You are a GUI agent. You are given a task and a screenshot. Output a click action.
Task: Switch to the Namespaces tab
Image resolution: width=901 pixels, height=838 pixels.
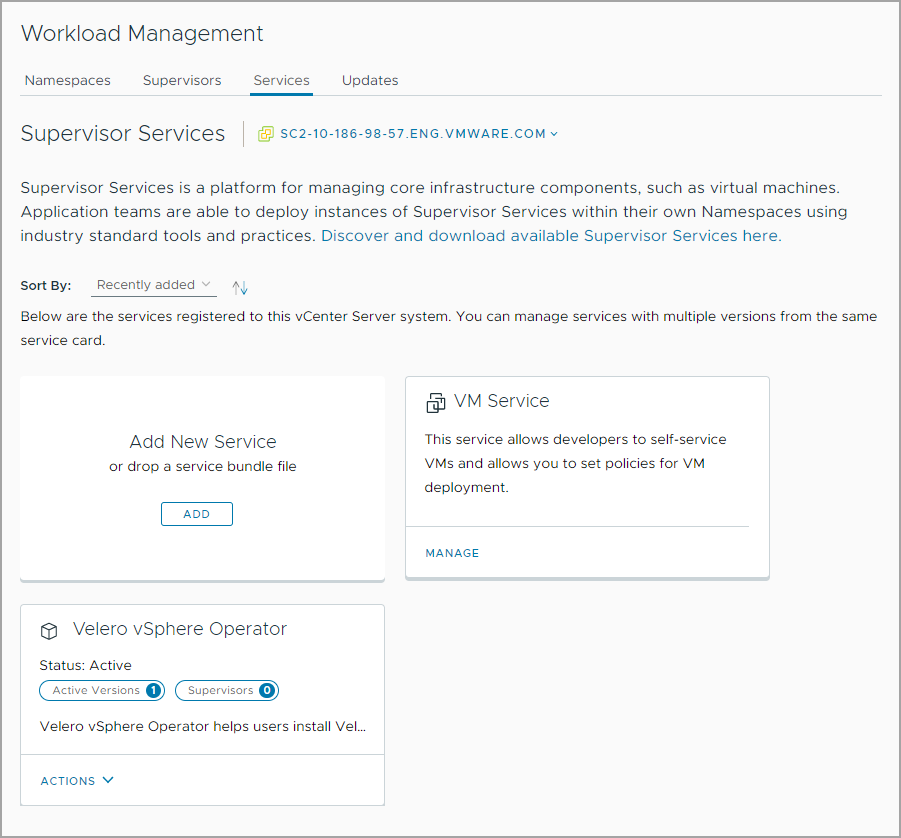68,80
